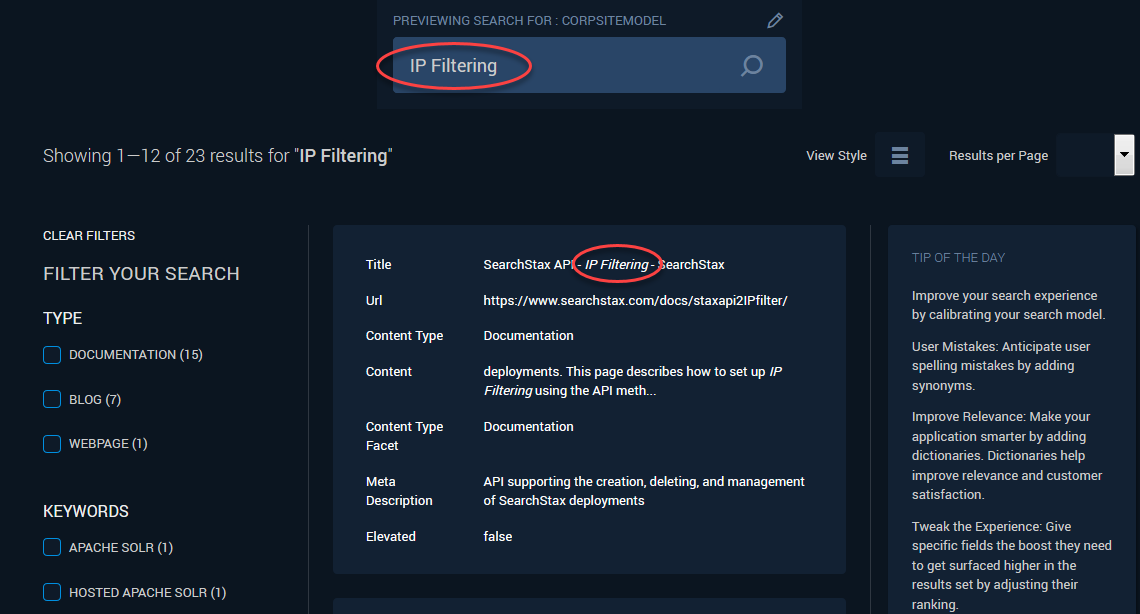1140x614 pixels.
Task: Click the 'Content Type Facet' field label
Action: (x=404, y=436)
